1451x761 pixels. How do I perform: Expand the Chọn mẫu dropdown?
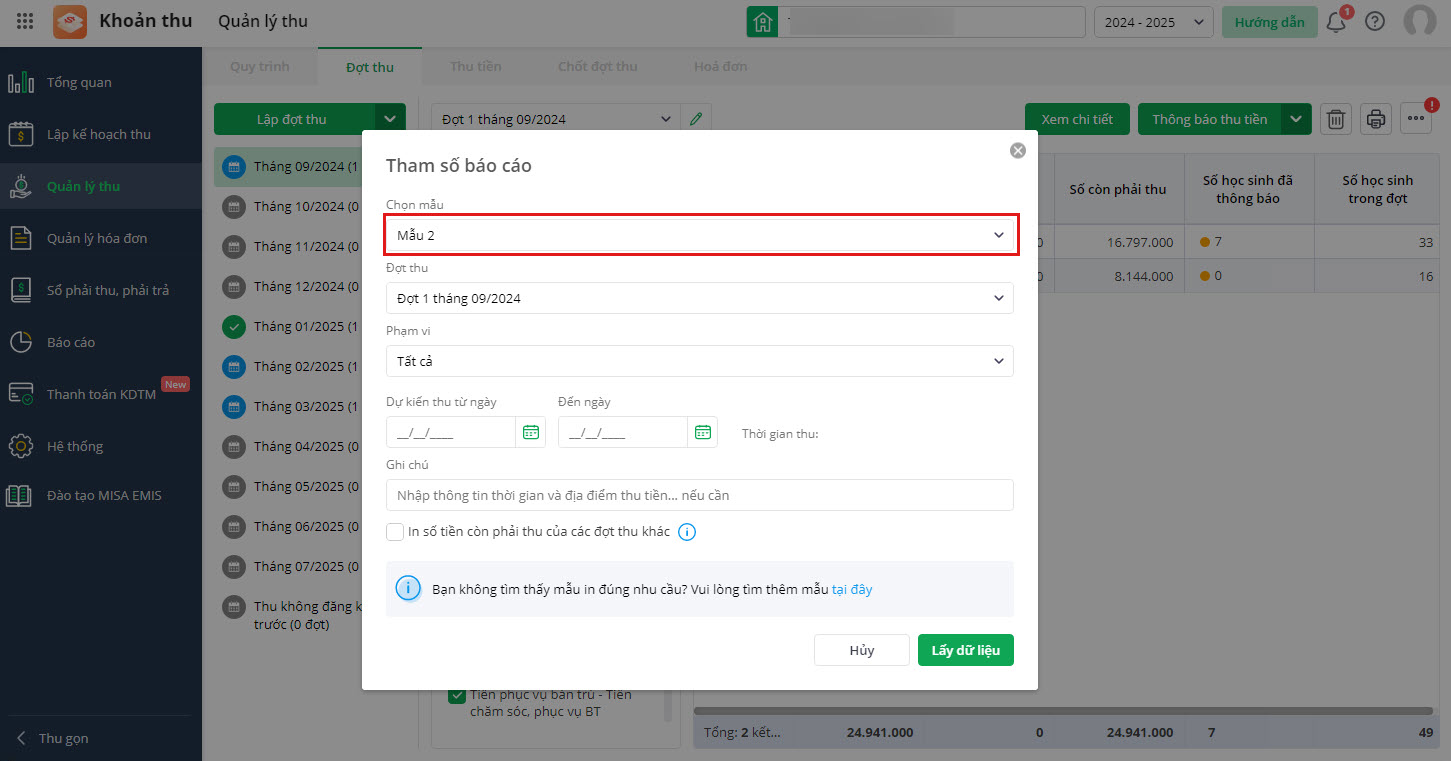701,235
